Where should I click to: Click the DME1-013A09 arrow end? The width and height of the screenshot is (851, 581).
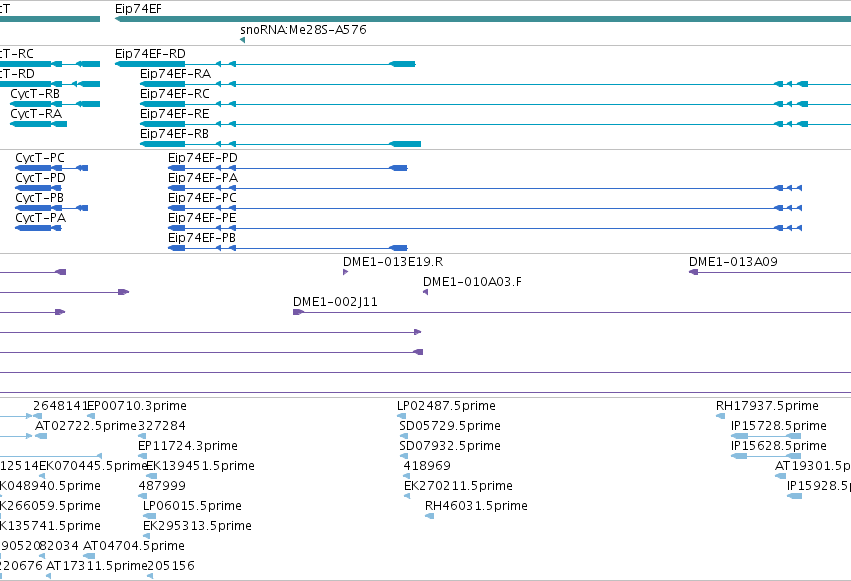(693, 272)
